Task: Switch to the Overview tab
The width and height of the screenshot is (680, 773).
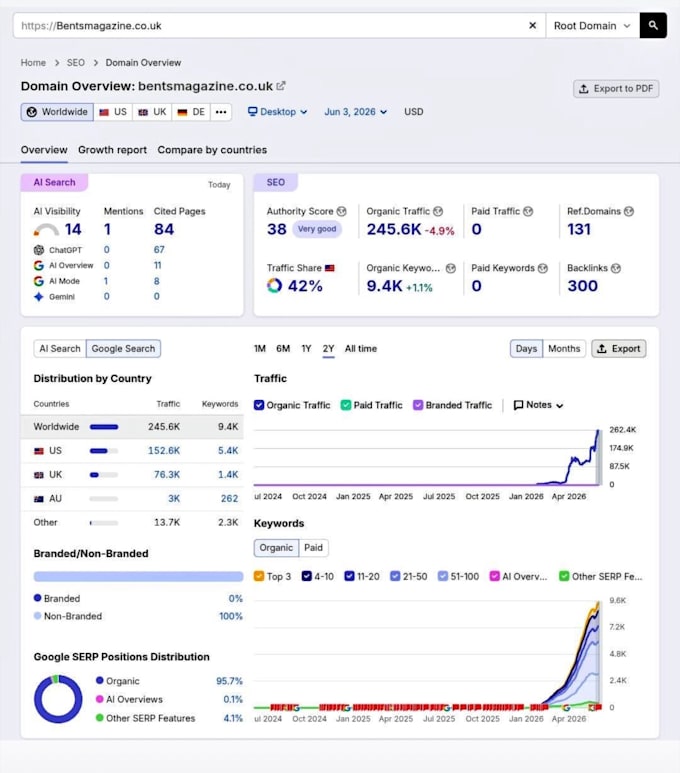Action: point(44,150)
